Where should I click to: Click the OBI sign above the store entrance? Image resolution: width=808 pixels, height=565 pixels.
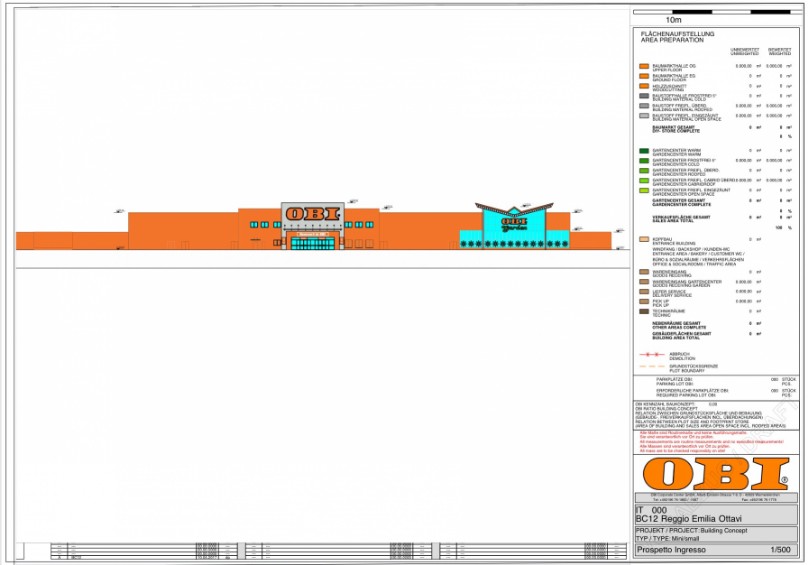click(312, 213)
